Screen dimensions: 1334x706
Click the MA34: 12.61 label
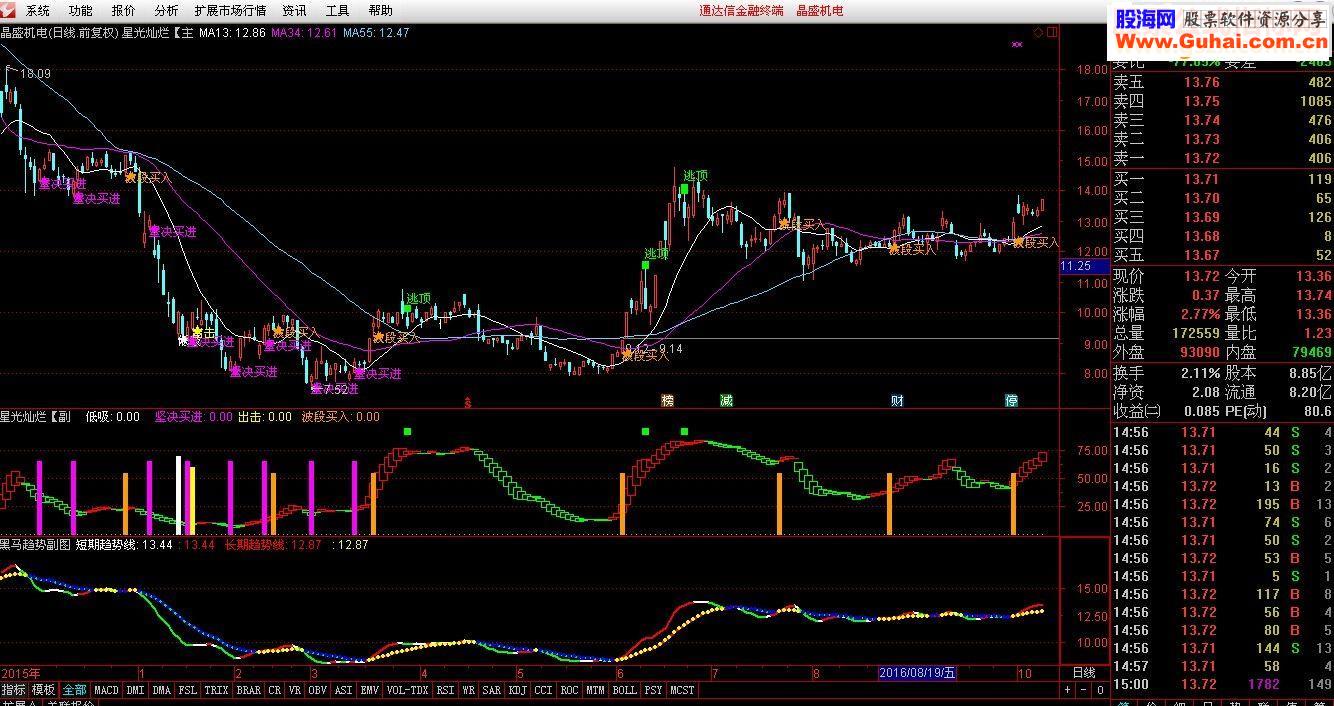click(x=303, y=33)
